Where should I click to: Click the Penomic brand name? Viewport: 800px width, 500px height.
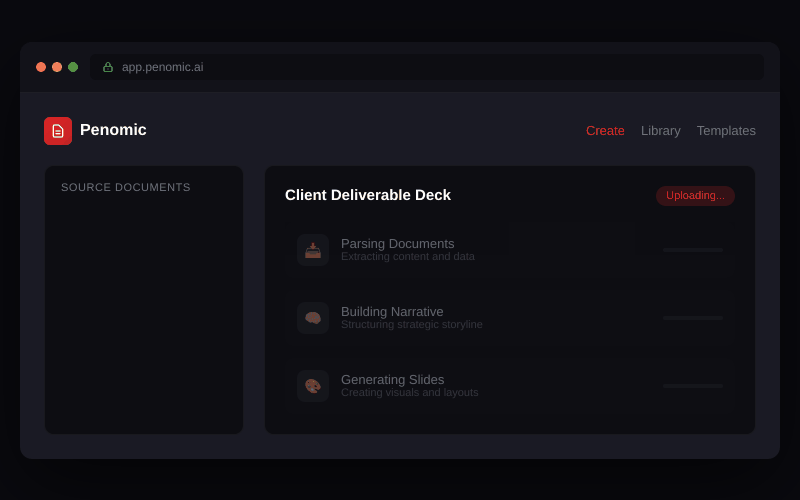click(113, 130)
